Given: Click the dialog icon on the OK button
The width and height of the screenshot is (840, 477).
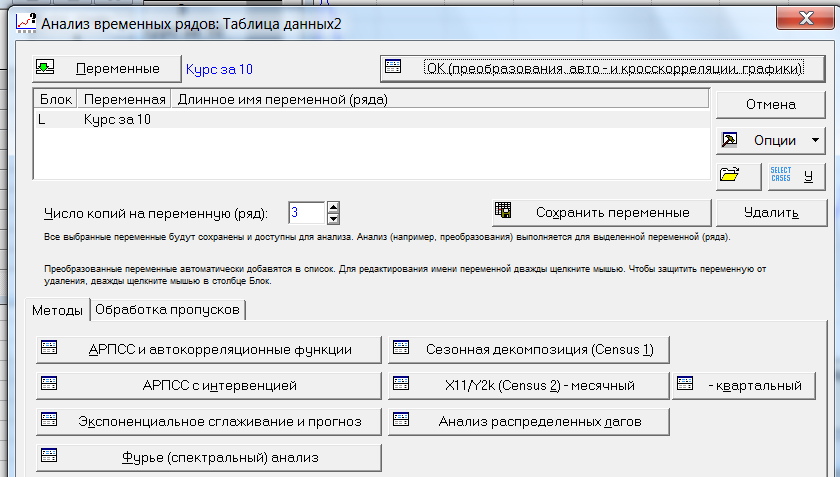Looking at the screenshot, I should 393,66.
